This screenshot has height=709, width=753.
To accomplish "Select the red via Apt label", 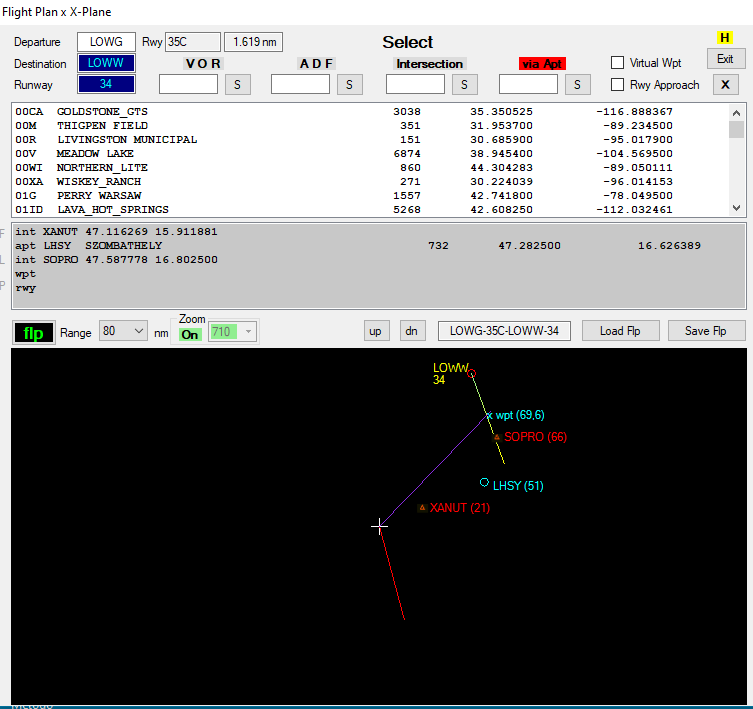I will [x=542, y=64].
